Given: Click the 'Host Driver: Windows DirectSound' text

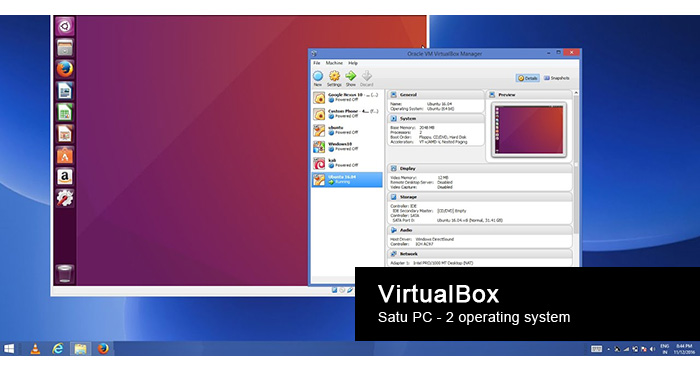Looking at the screenshot, I should 422,239.
